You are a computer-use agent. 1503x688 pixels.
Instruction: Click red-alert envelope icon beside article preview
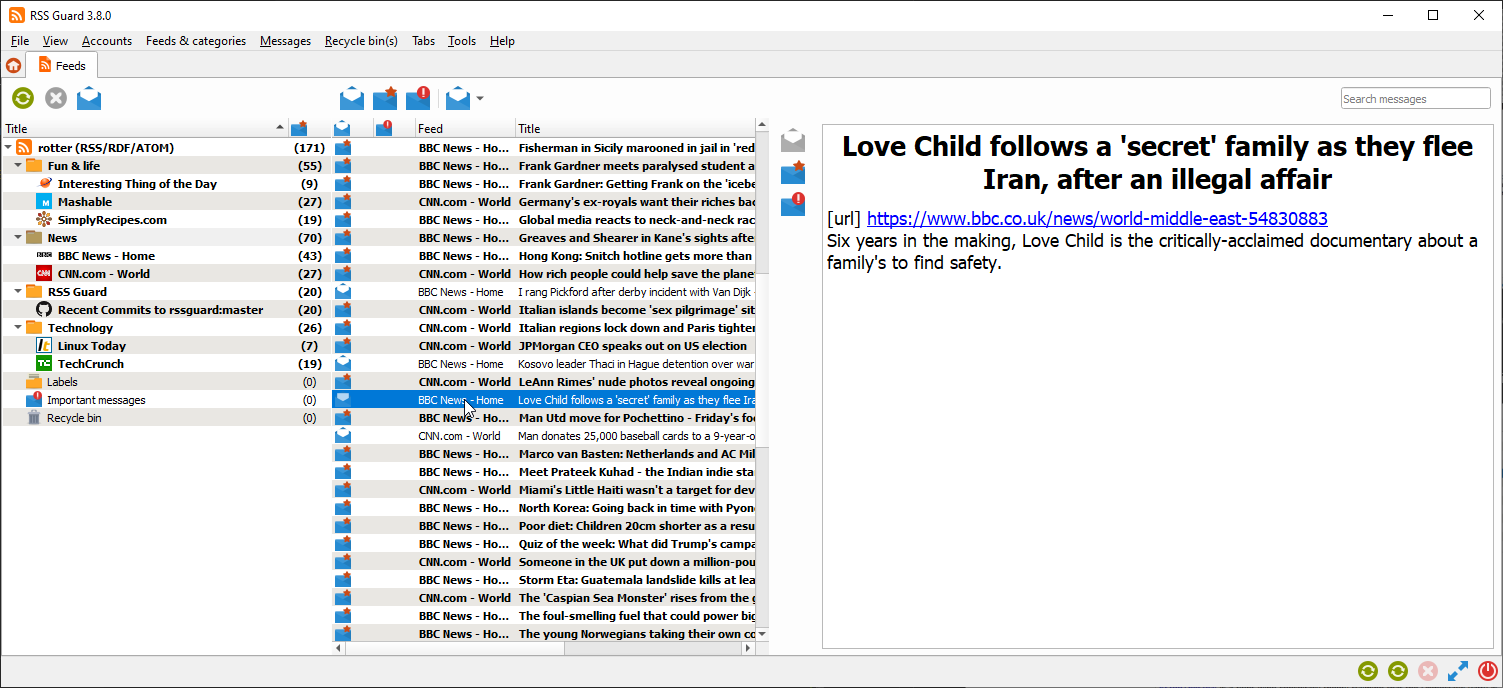tap(793, 205)
